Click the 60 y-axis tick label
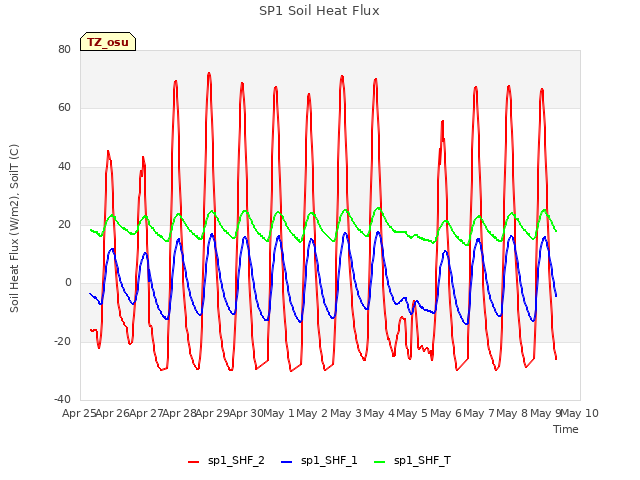This screenshot has width=640, height=480. tap(64, 108)
